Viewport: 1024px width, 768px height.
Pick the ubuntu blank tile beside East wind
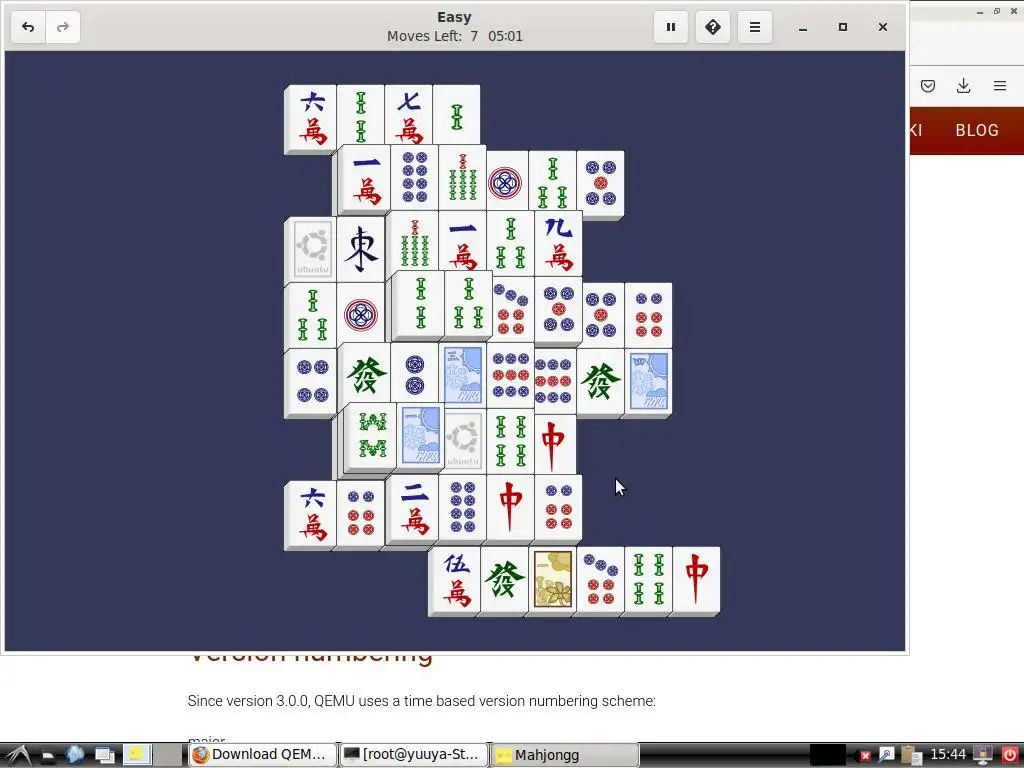tap(312, 248)
